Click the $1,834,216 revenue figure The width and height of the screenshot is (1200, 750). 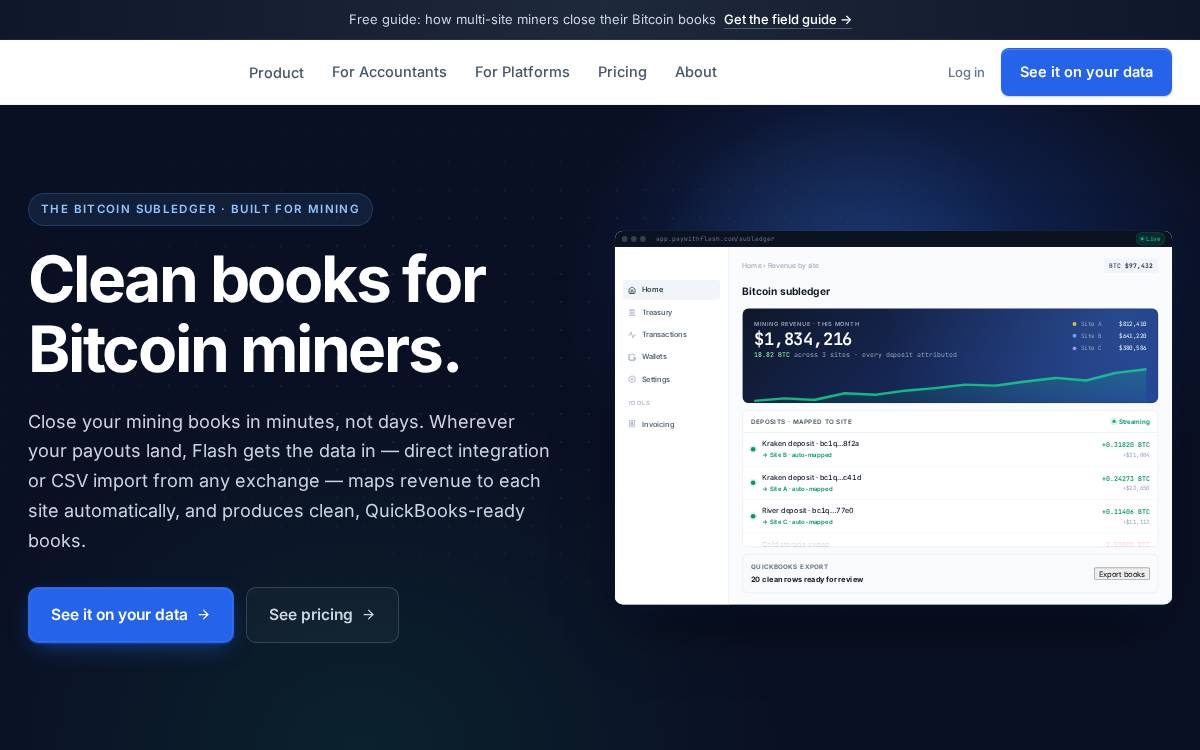click(803, 340)
